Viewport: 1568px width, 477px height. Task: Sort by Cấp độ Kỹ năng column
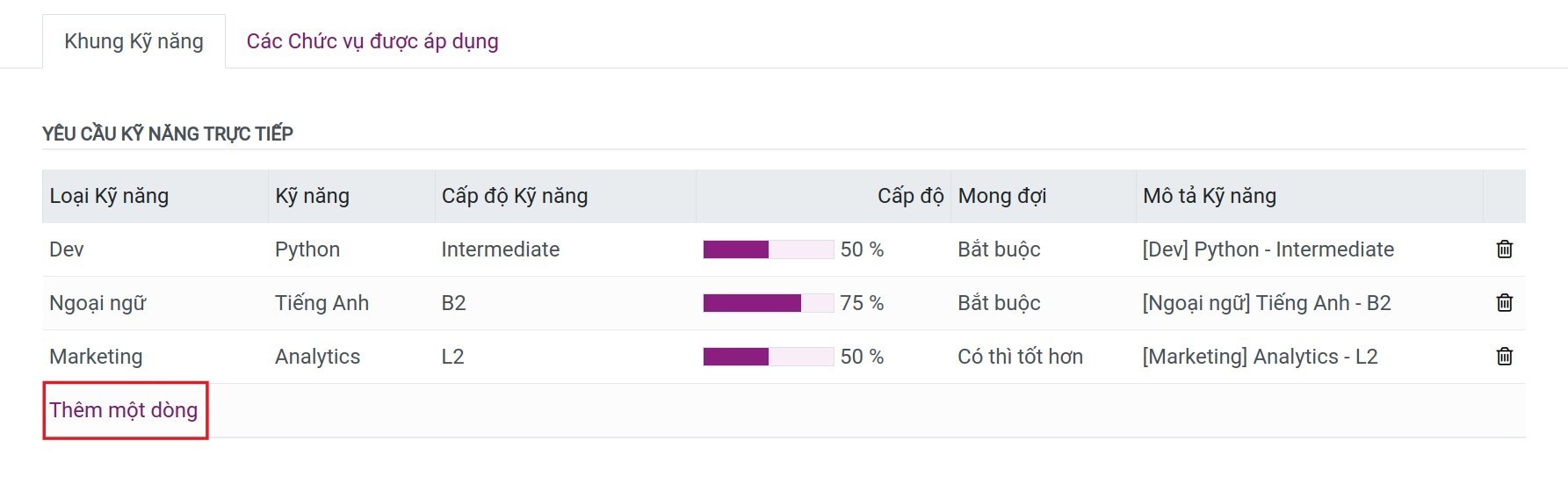pyautogui.click(x=515, y=196)
